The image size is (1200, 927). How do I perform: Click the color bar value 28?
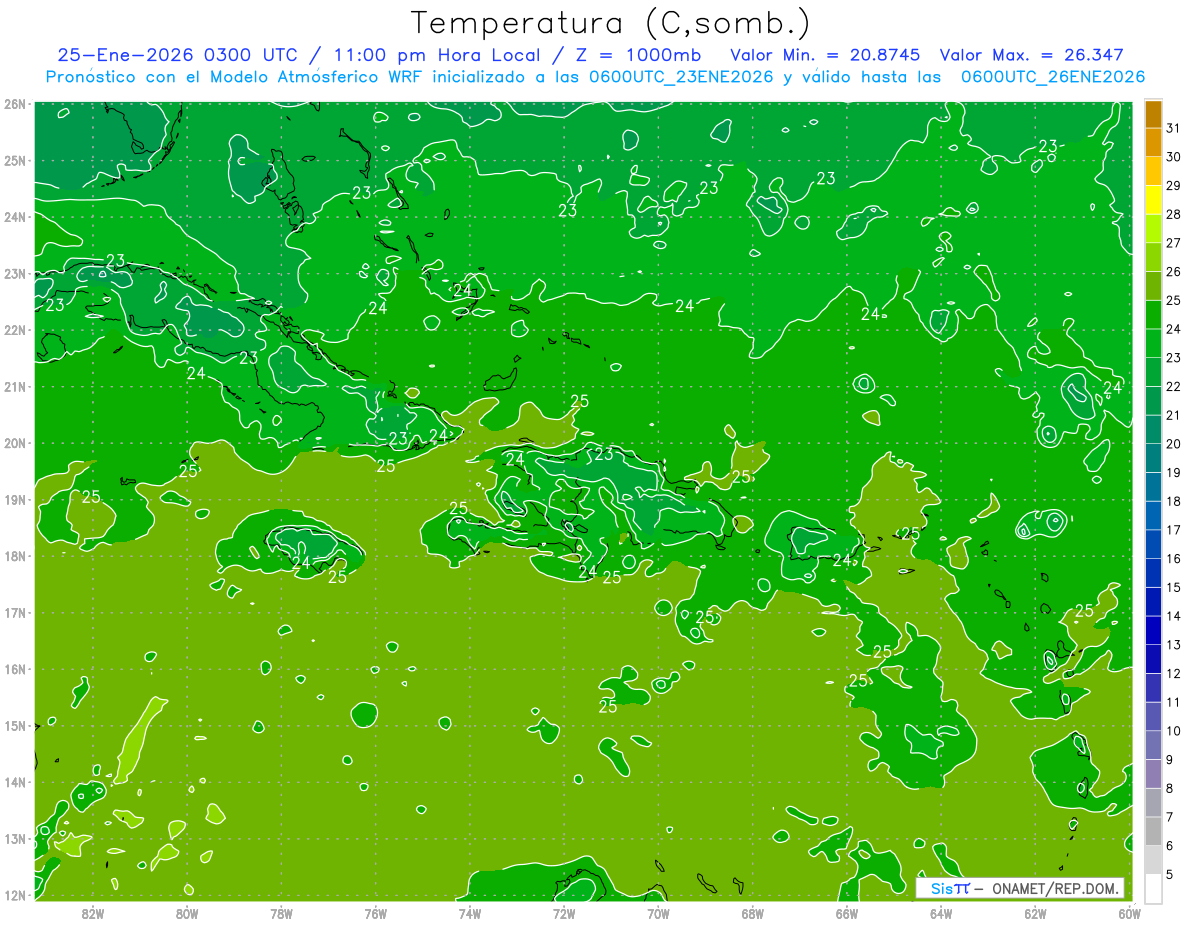[x=1174, y=215]
